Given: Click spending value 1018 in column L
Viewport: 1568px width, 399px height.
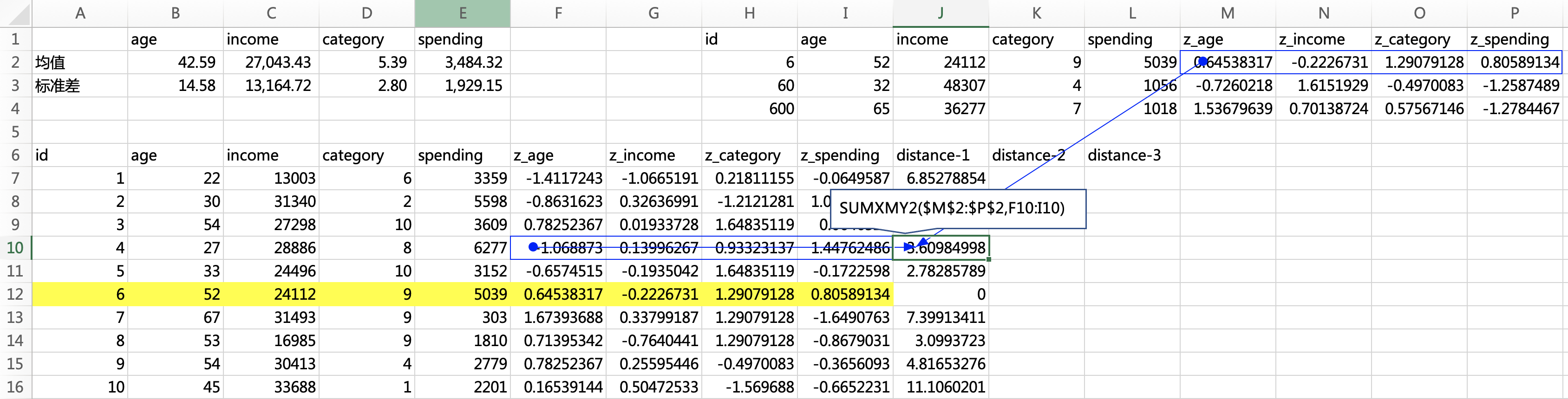Looking at the screenshot, I should (x=1132, y=108).
